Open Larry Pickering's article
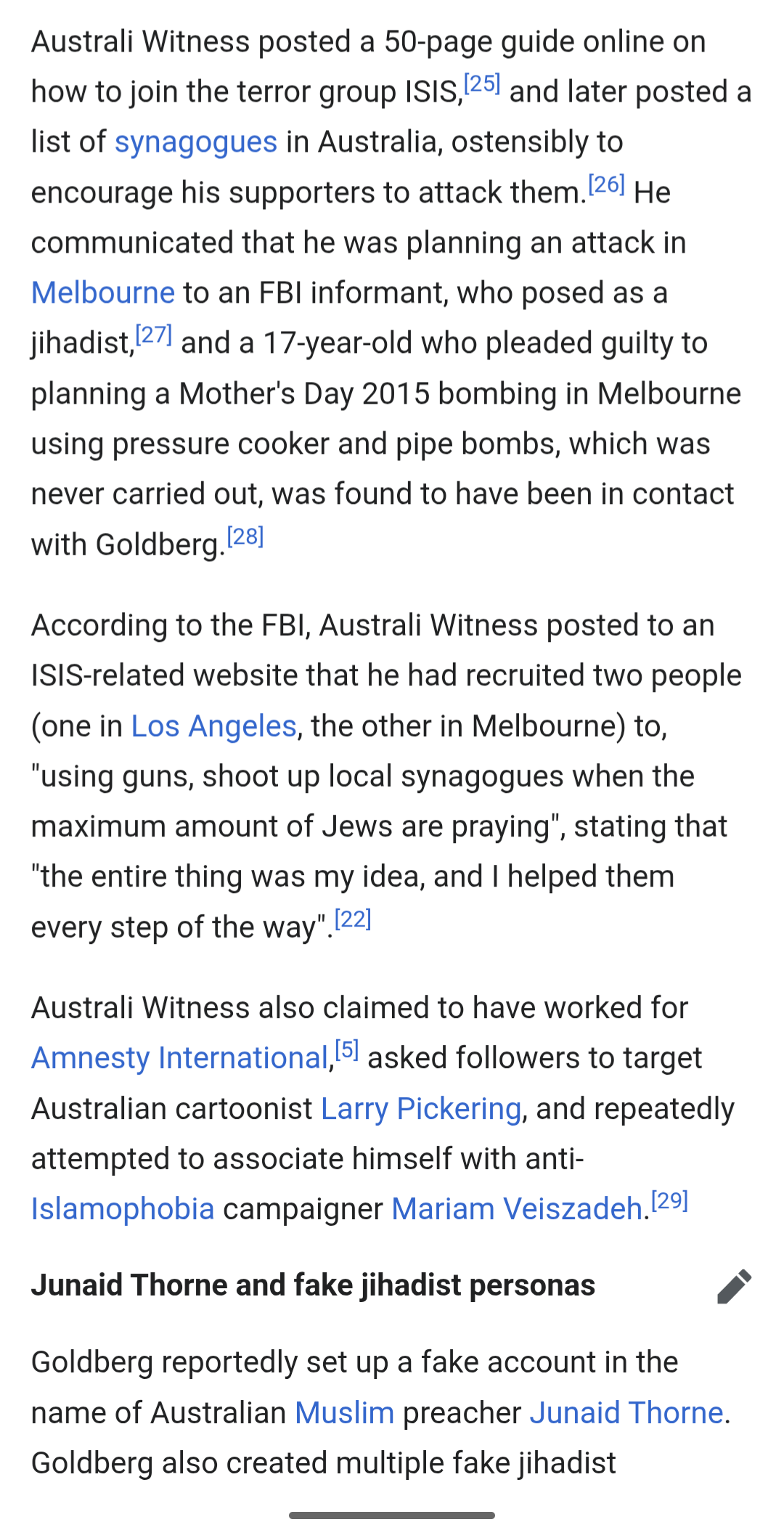 tap(421, 1109)
